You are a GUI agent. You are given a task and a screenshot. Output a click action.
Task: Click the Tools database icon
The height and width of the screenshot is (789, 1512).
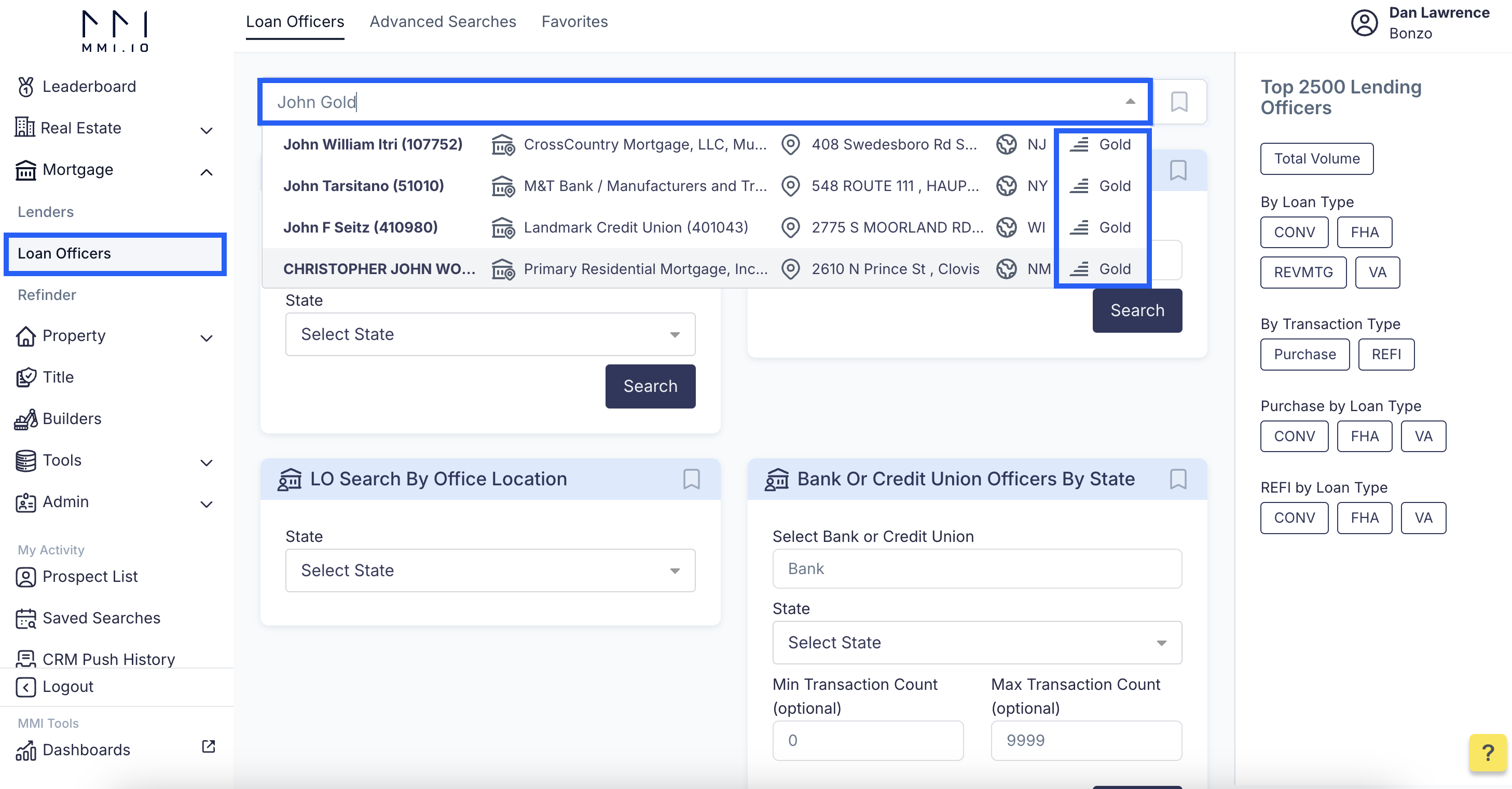[x=25, y=461]
